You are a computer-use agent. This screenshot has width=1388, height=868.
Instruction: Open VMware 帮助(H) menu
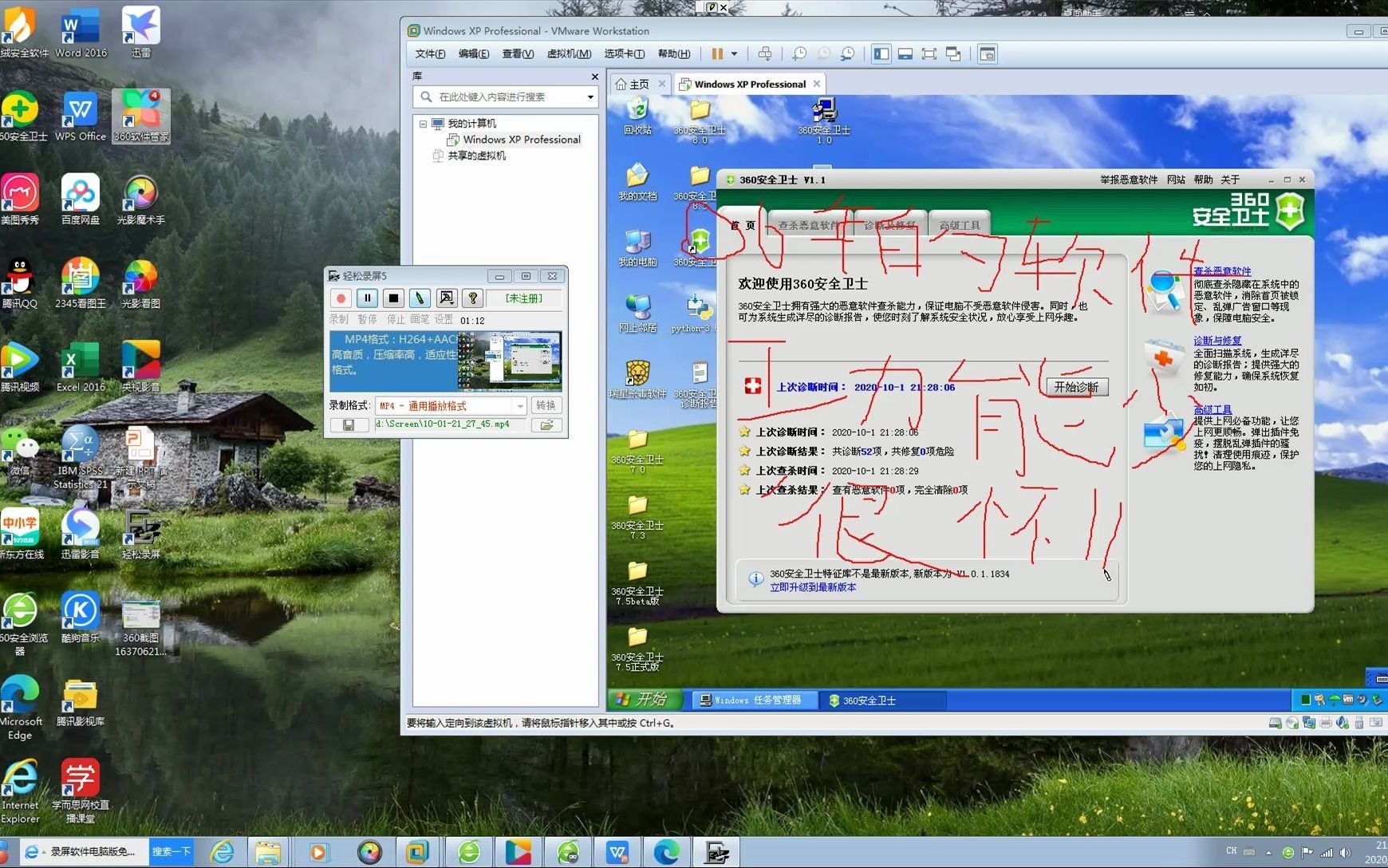tap(674, 54)
